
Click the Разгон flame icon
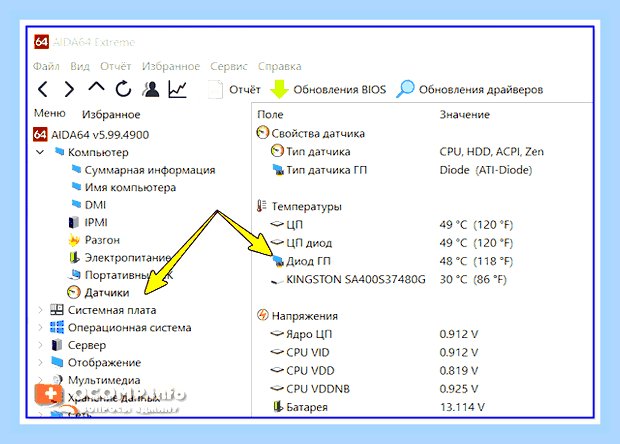tap(74, 240)
